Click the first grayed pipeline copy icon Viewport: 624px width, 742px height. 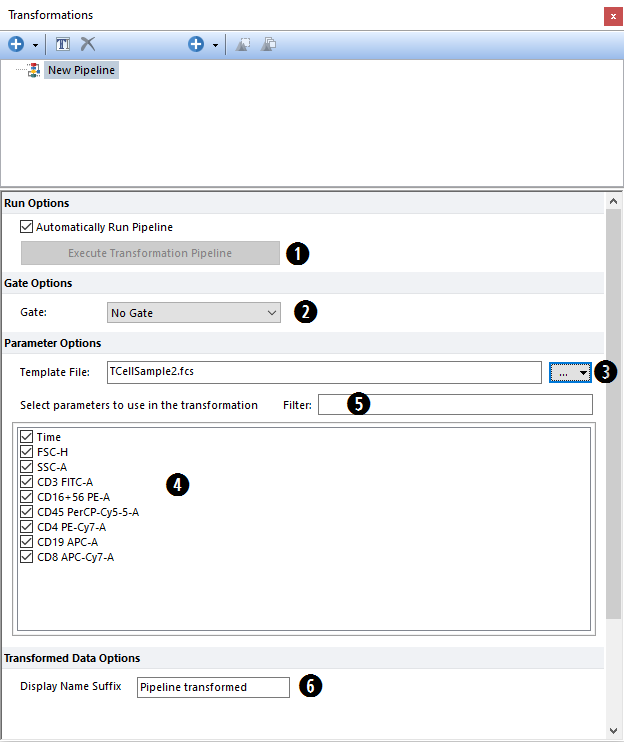243,44
